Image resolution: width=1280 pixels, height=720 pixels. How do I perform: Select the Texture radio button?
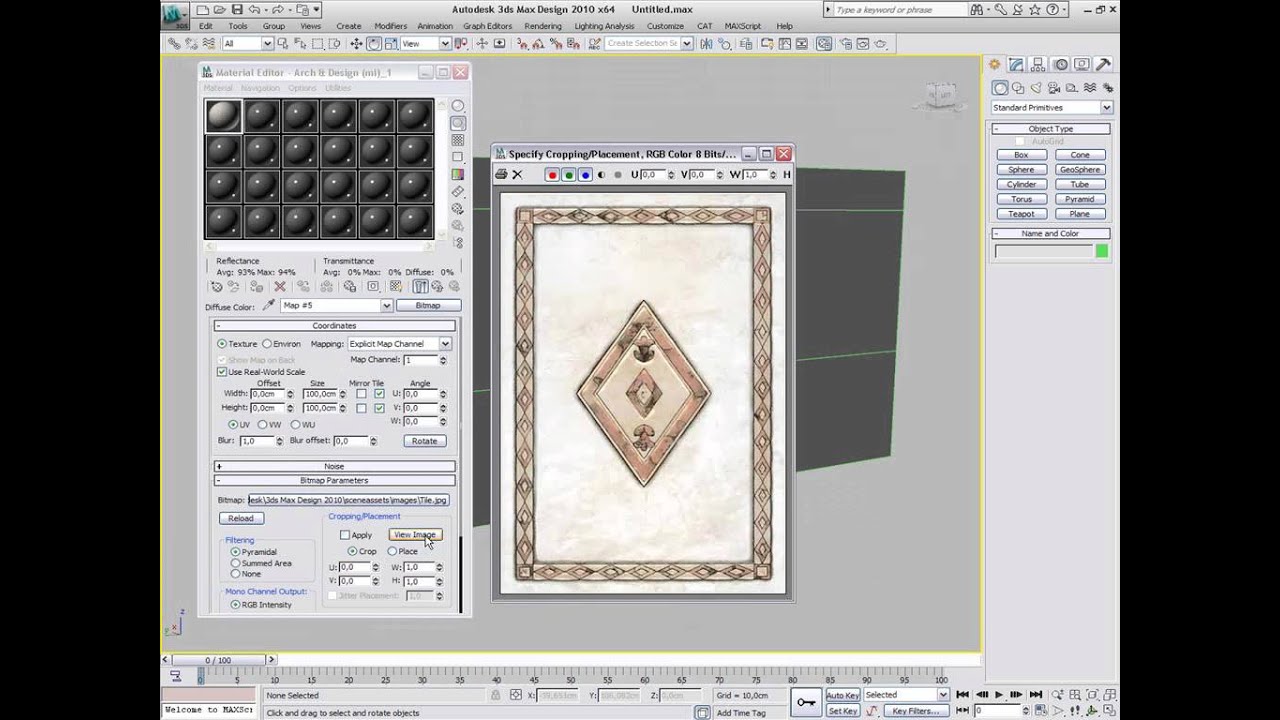(x=222, y=344)
